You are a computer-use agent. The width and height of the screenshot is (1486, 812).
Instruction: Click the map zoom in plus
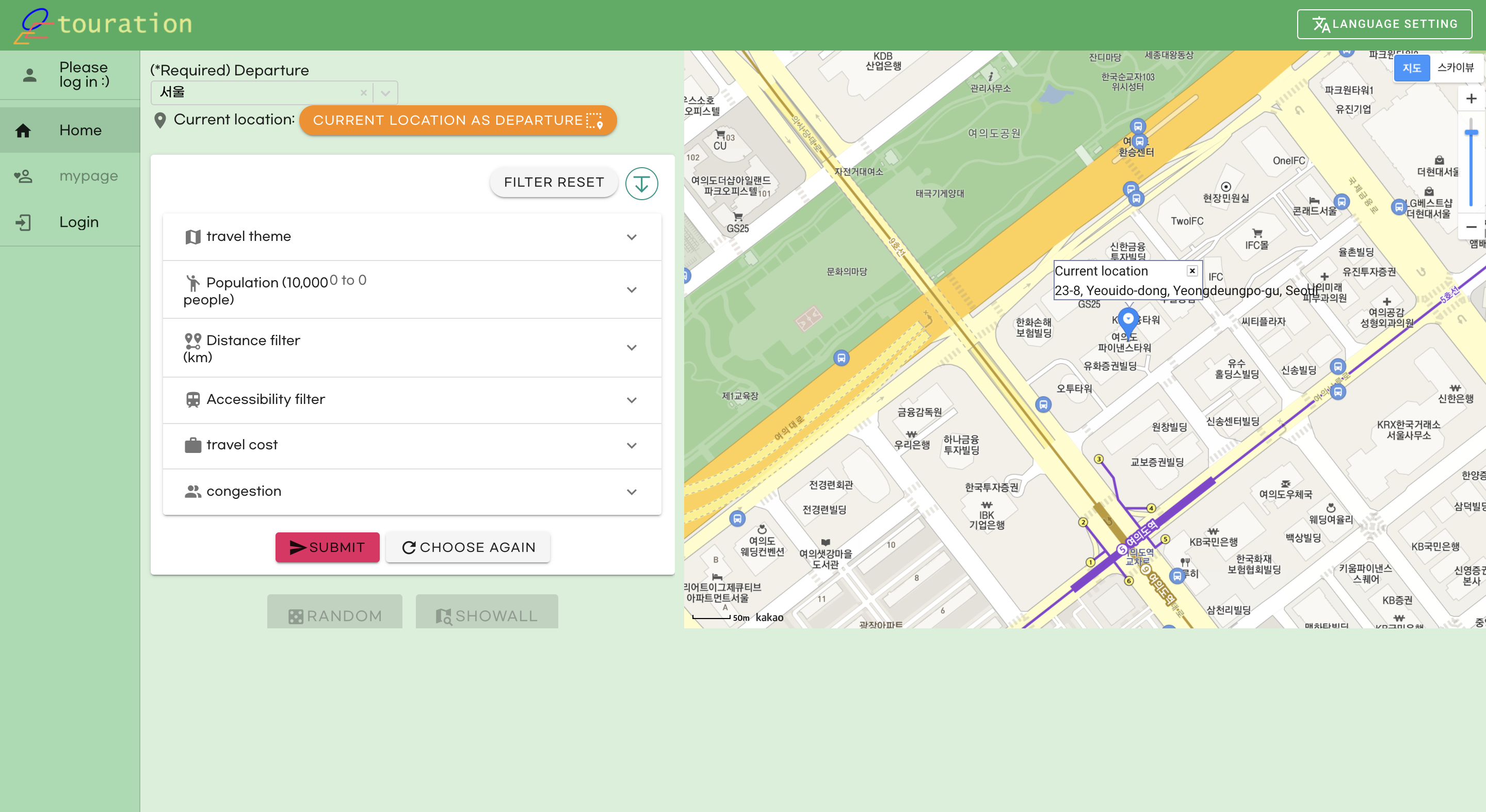click(x=1471, y=99)
